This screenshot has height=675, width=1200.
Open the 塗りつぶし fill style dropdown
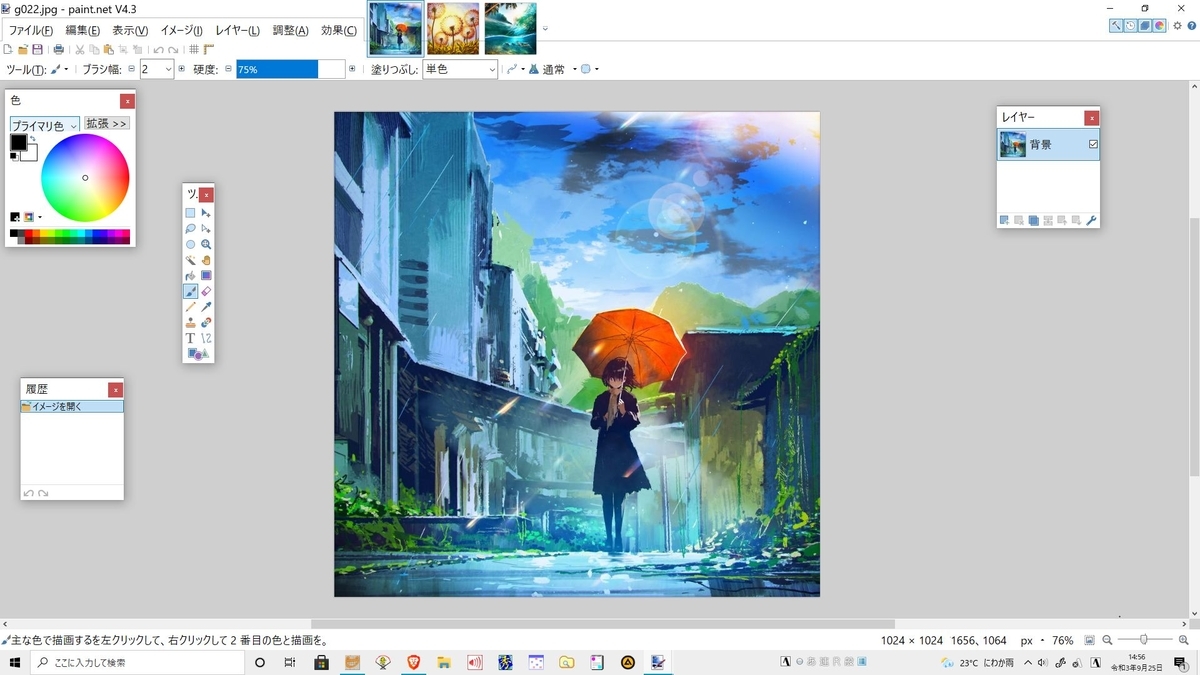tap(495, 69)
